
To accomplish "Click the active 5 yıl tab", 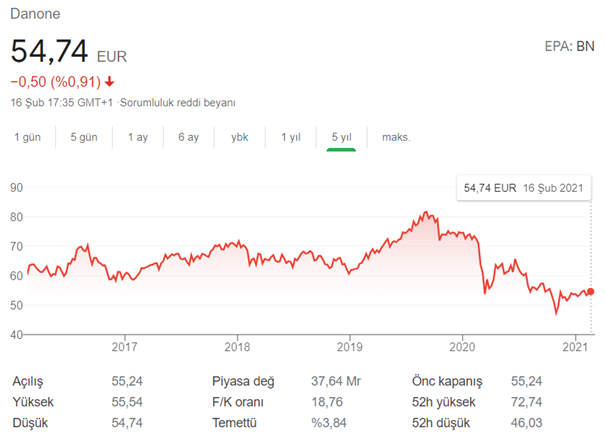I will coord(341,137).
